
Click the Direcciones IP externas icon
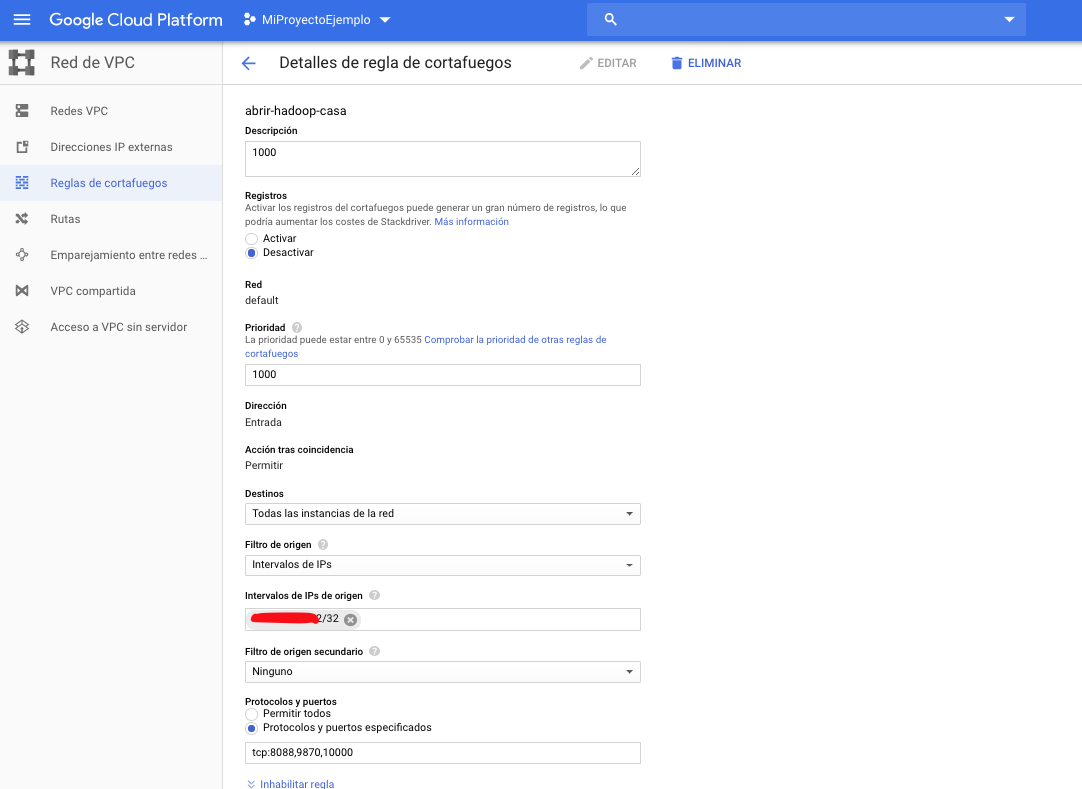[x=22, y=147]
